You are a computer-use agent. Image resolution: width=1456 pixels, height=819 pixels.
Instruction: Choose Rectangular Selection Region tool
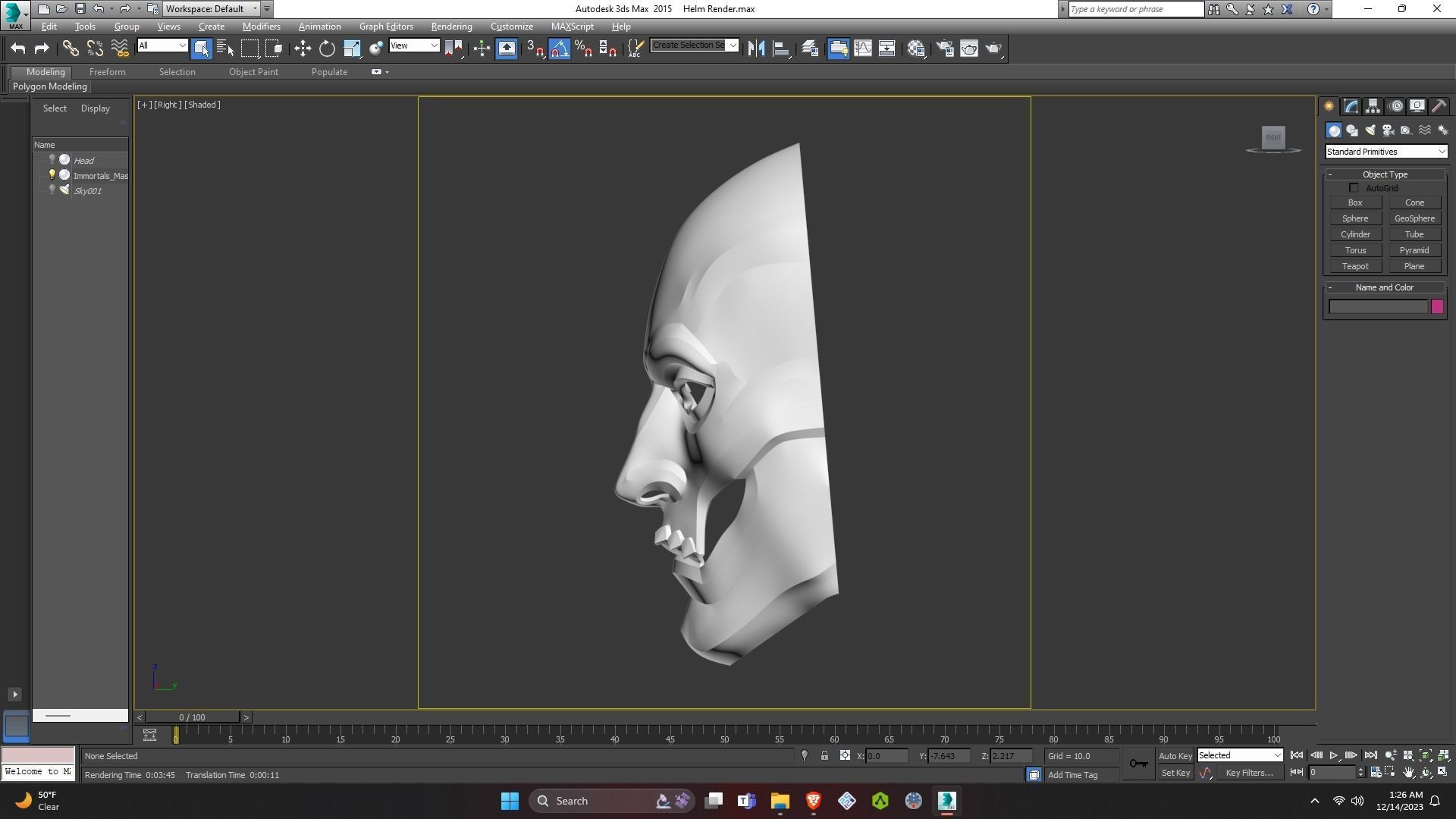tap(249, 49)
